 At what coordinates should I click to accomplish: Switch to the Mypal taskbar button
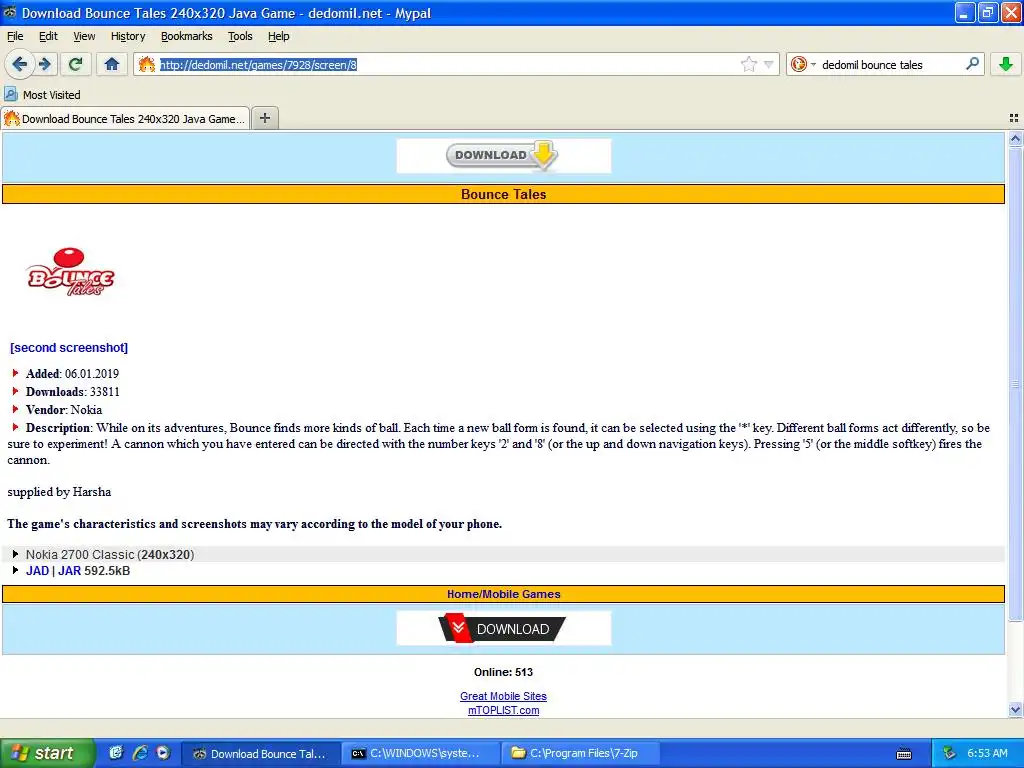point(261,754)
